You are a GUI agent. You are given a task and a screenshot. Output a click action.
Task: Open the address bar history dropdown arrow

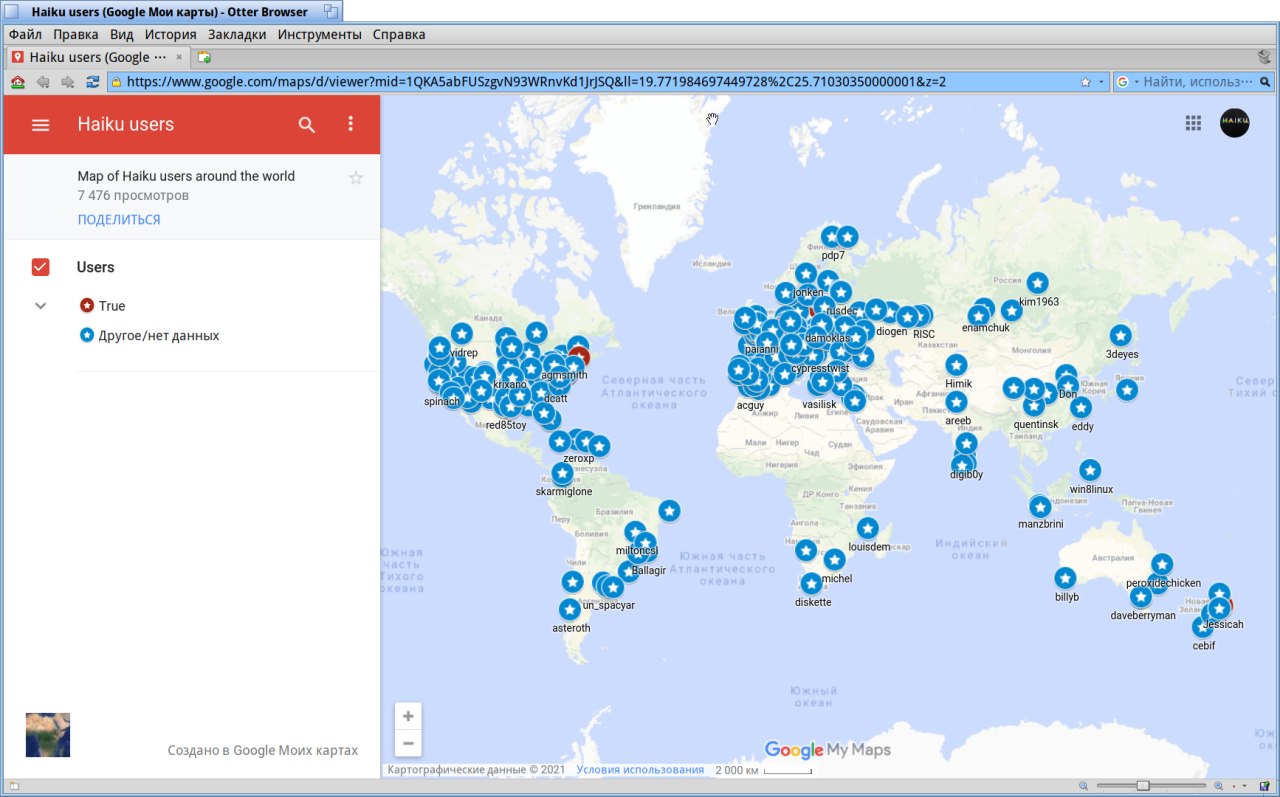click(1102, 82)
